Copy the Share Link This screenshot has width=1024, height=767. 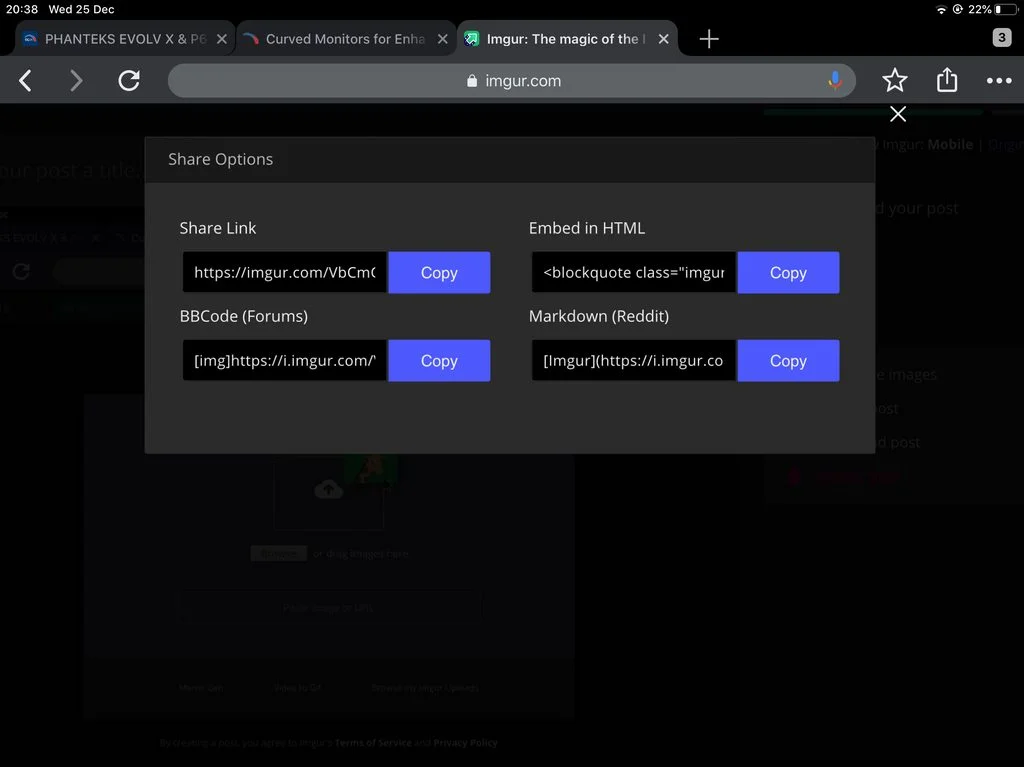point(439,272)
